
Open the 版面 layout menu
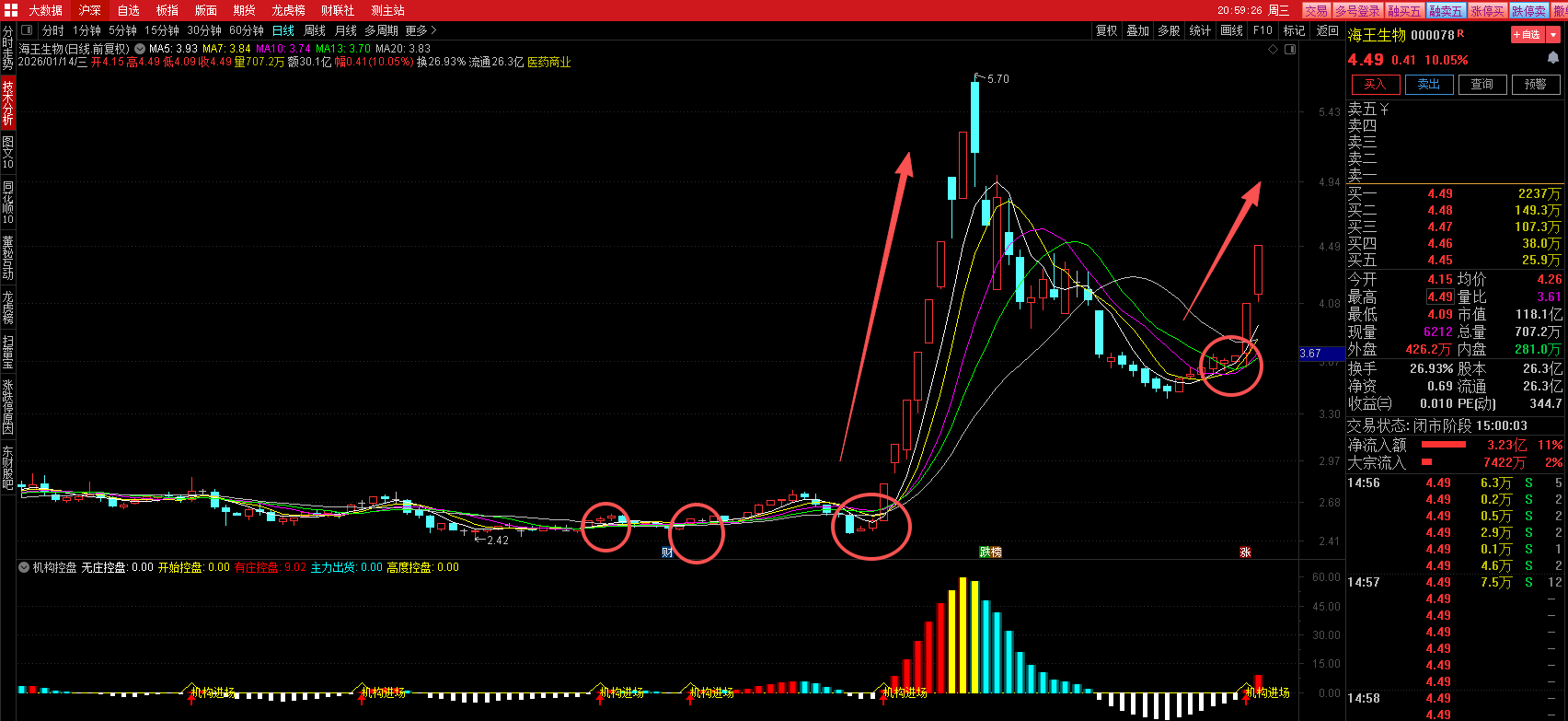tap(206, 10)
